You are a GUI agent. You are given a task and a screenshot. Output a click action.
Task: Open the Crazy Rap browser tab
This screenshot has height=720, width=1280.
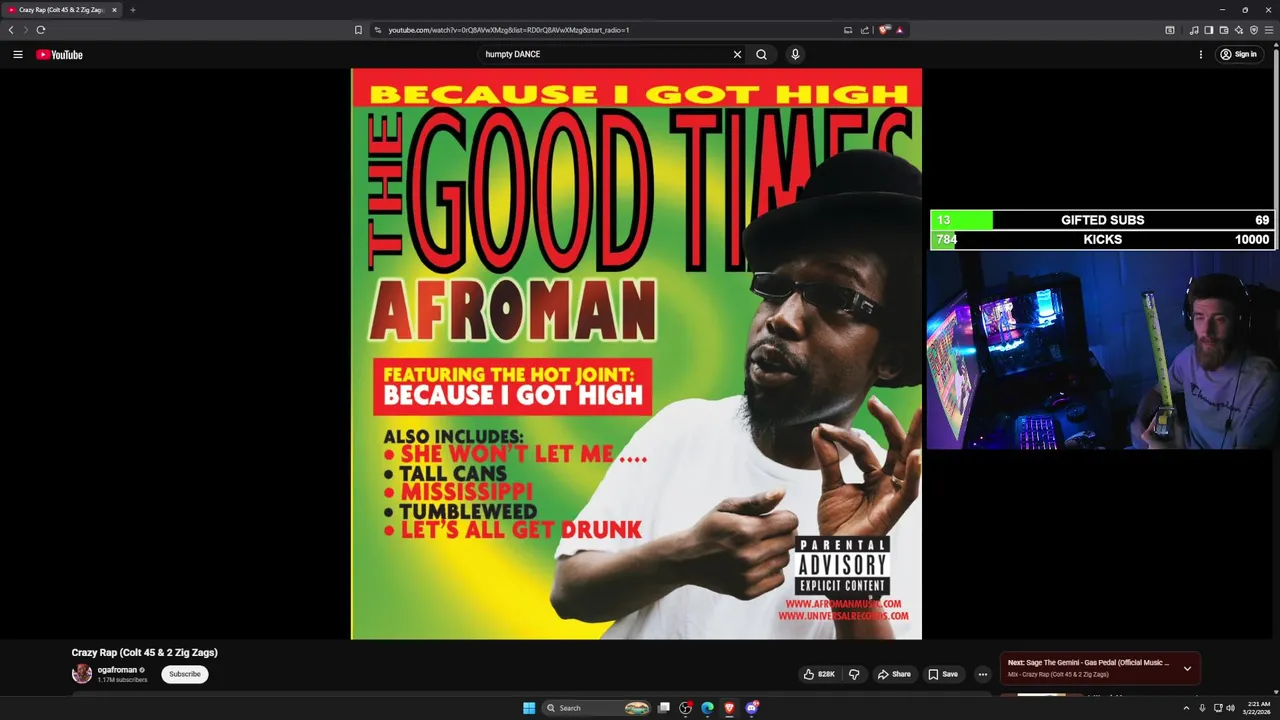[x=61, y=10]
